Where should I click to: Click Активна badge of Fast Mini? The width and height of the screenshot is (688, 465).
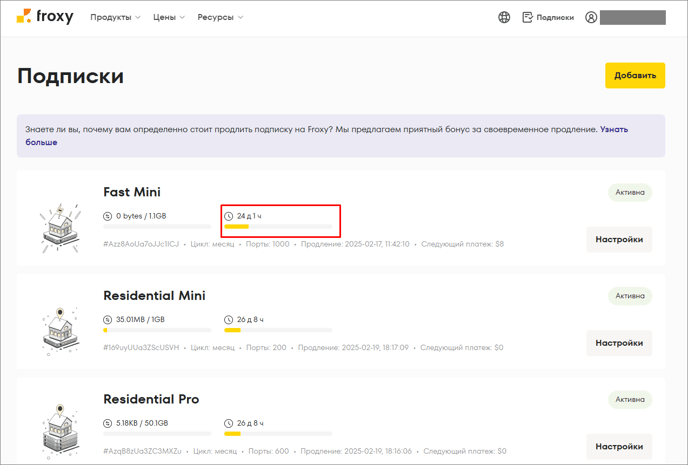tap(630, 193)
